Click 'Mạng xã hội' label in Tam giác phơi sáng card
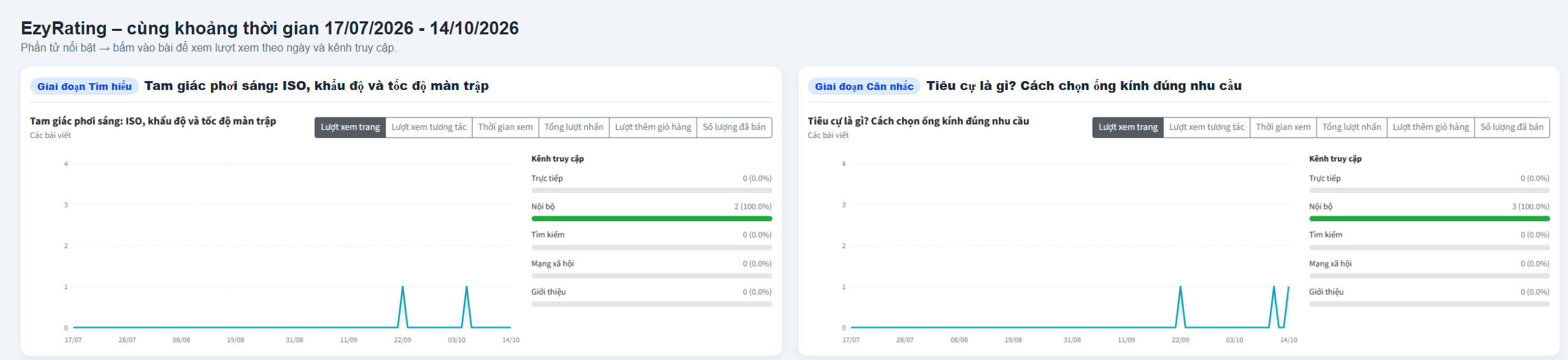 point(552,264)
